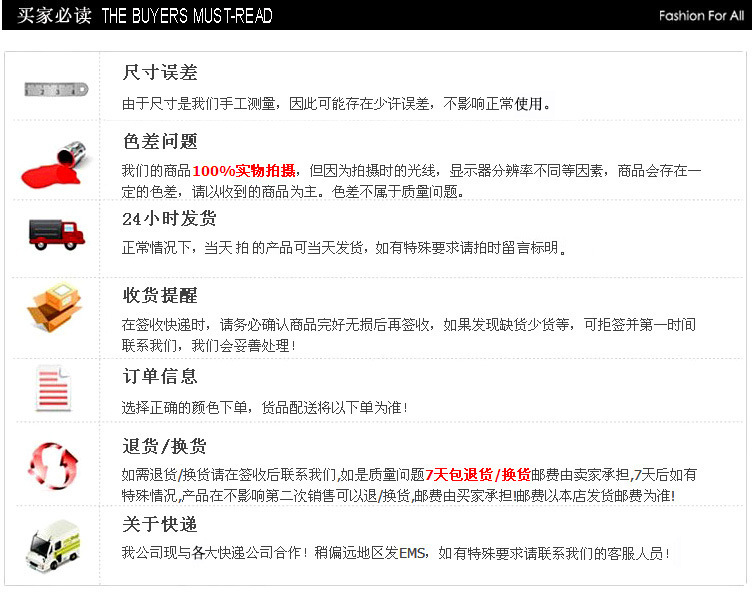Image resolution: width=752 pixels, height=594 pixels.
Task: Click the spilled red paint can icon
Action: [56, 163]
